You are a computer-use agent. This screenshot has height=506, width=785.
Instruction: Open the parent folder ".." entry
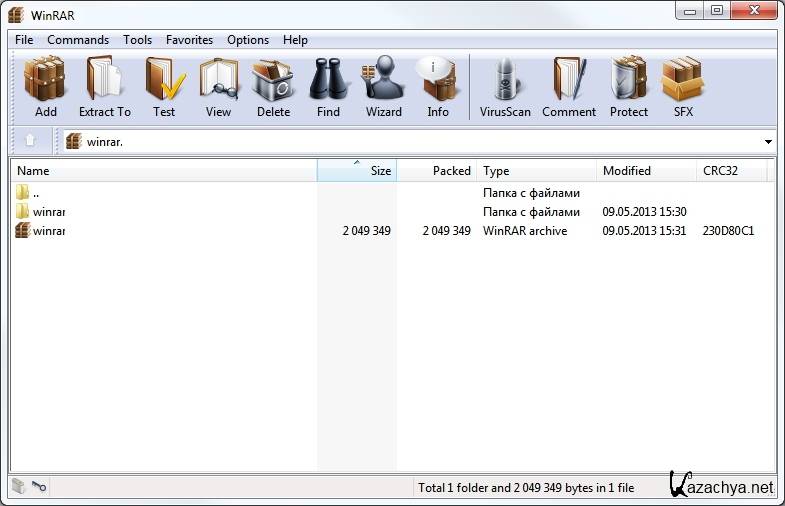point(35,193)
